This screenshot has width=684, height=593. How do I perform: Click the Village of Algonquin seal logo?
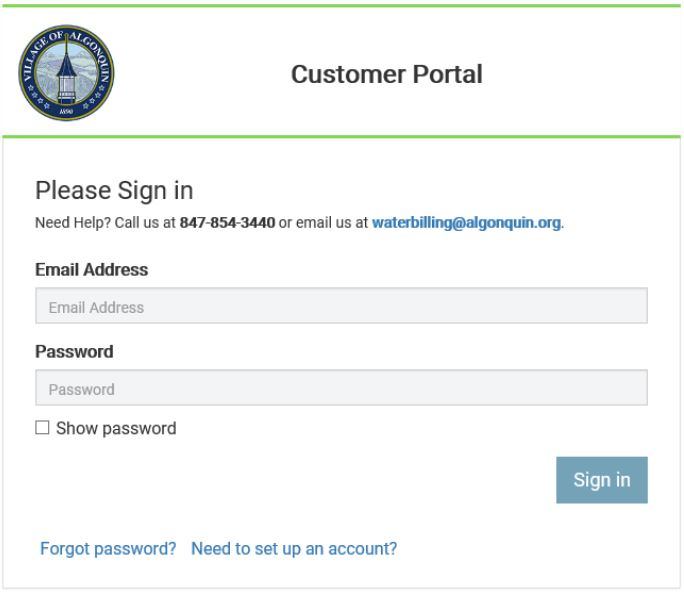66,72
